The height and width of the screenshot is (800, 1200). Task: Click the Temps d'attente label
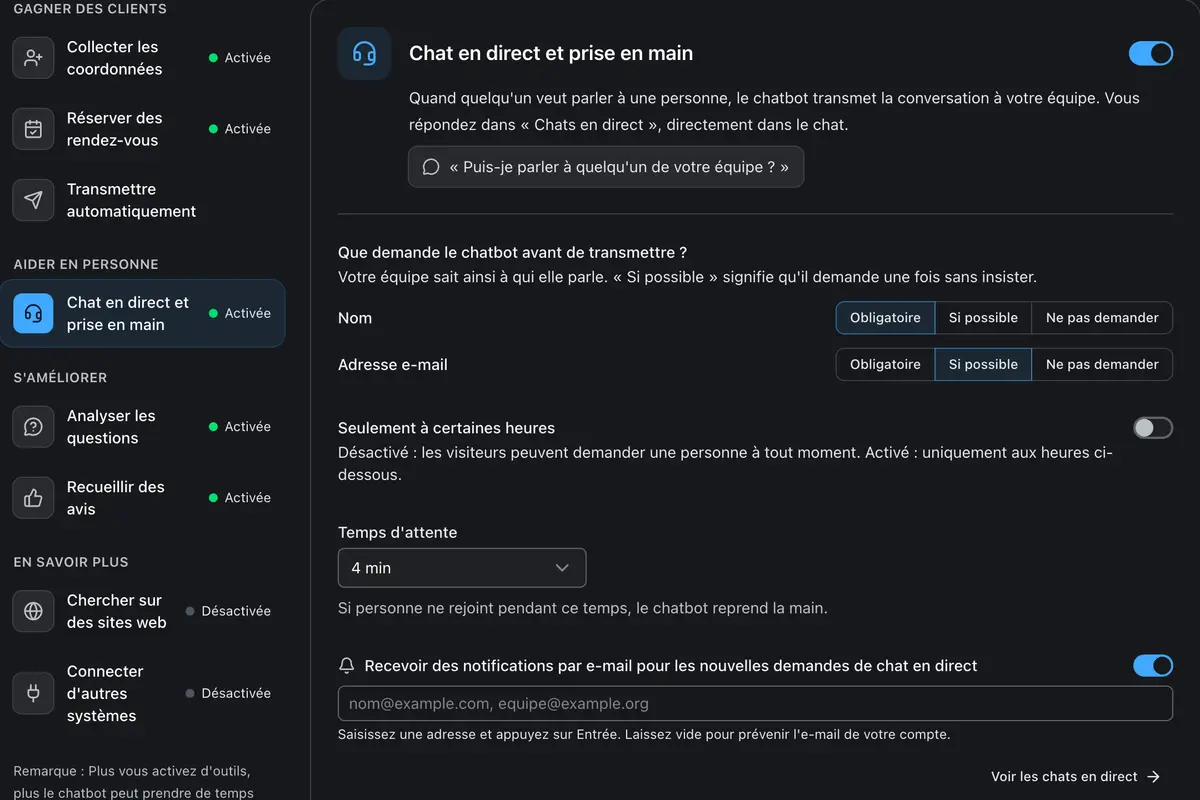398,533
